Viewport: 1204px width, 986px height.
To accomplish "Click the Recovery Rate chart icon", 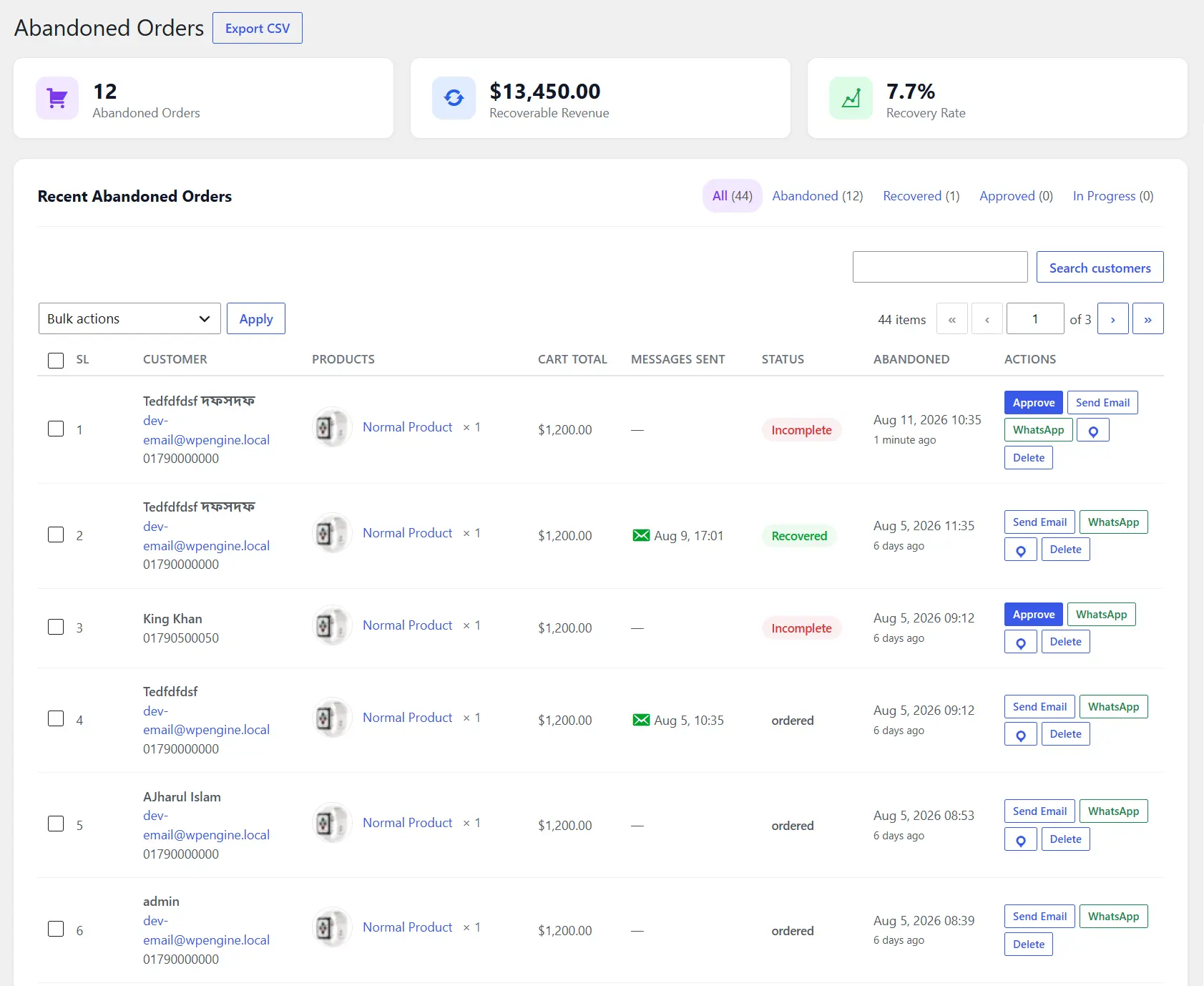I will (x=851, y=98).
